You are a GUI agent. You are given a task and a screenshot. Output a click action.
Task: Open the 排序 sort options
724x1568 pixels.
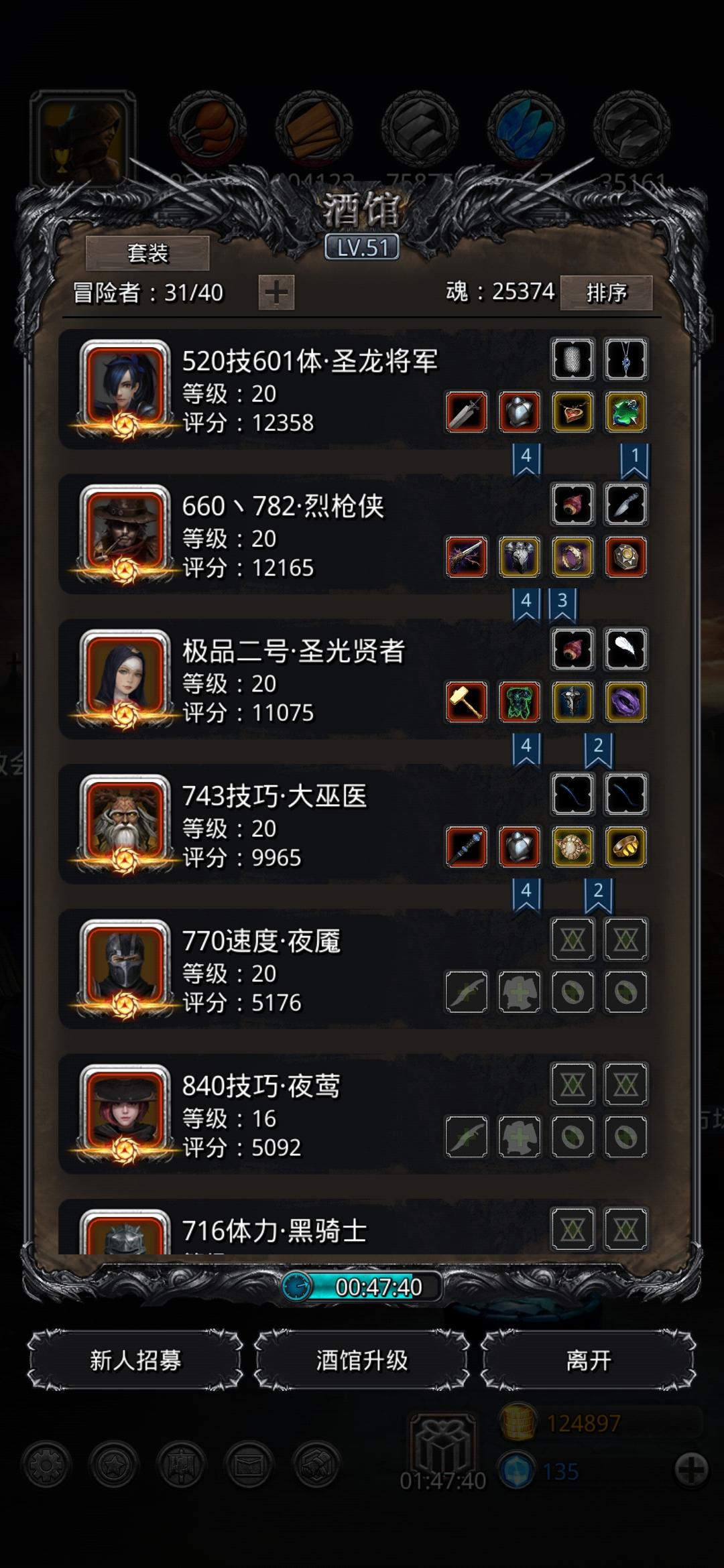[606, 293]
